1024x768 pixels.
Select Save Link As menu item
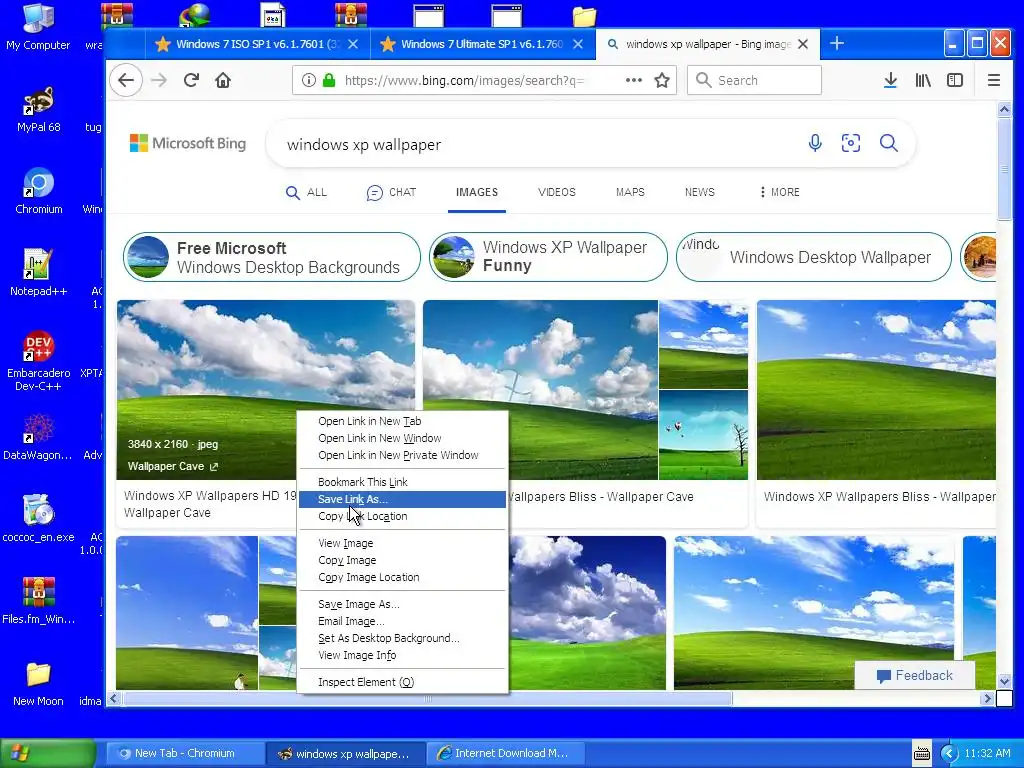coord(402,499)
